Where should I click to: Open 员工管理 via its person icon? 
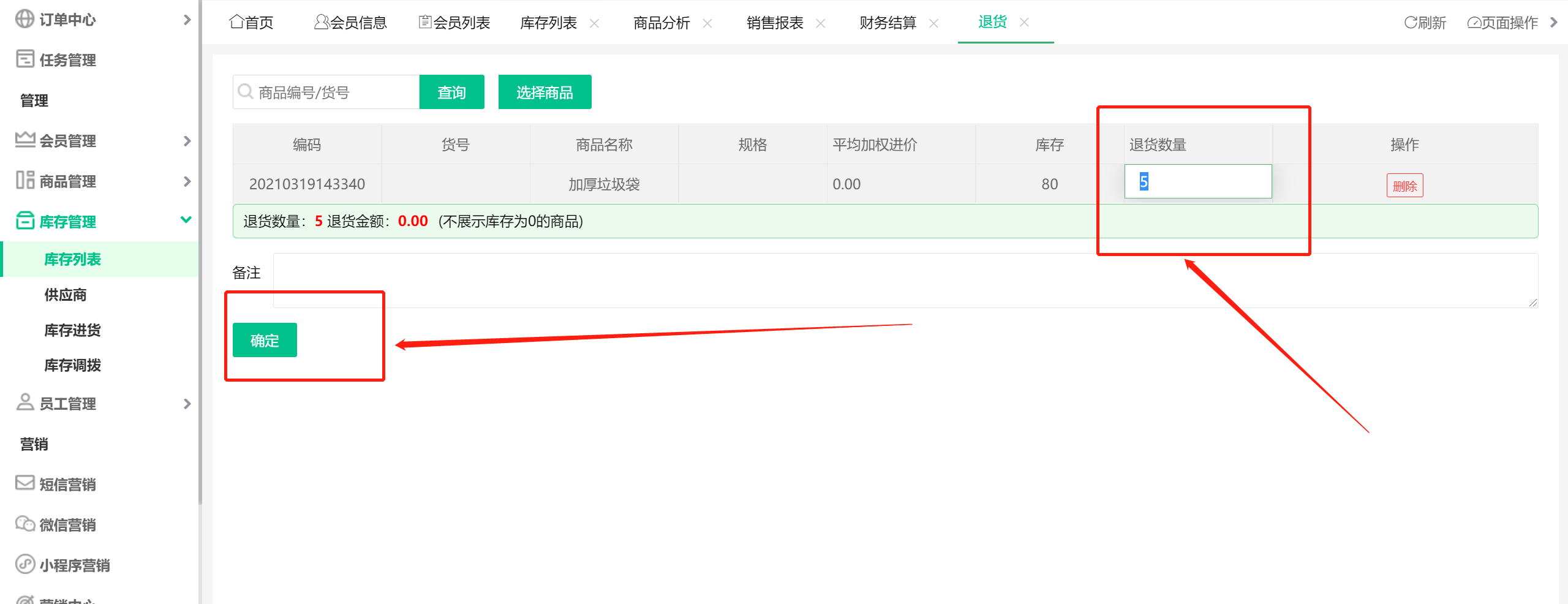coord(24,403)
